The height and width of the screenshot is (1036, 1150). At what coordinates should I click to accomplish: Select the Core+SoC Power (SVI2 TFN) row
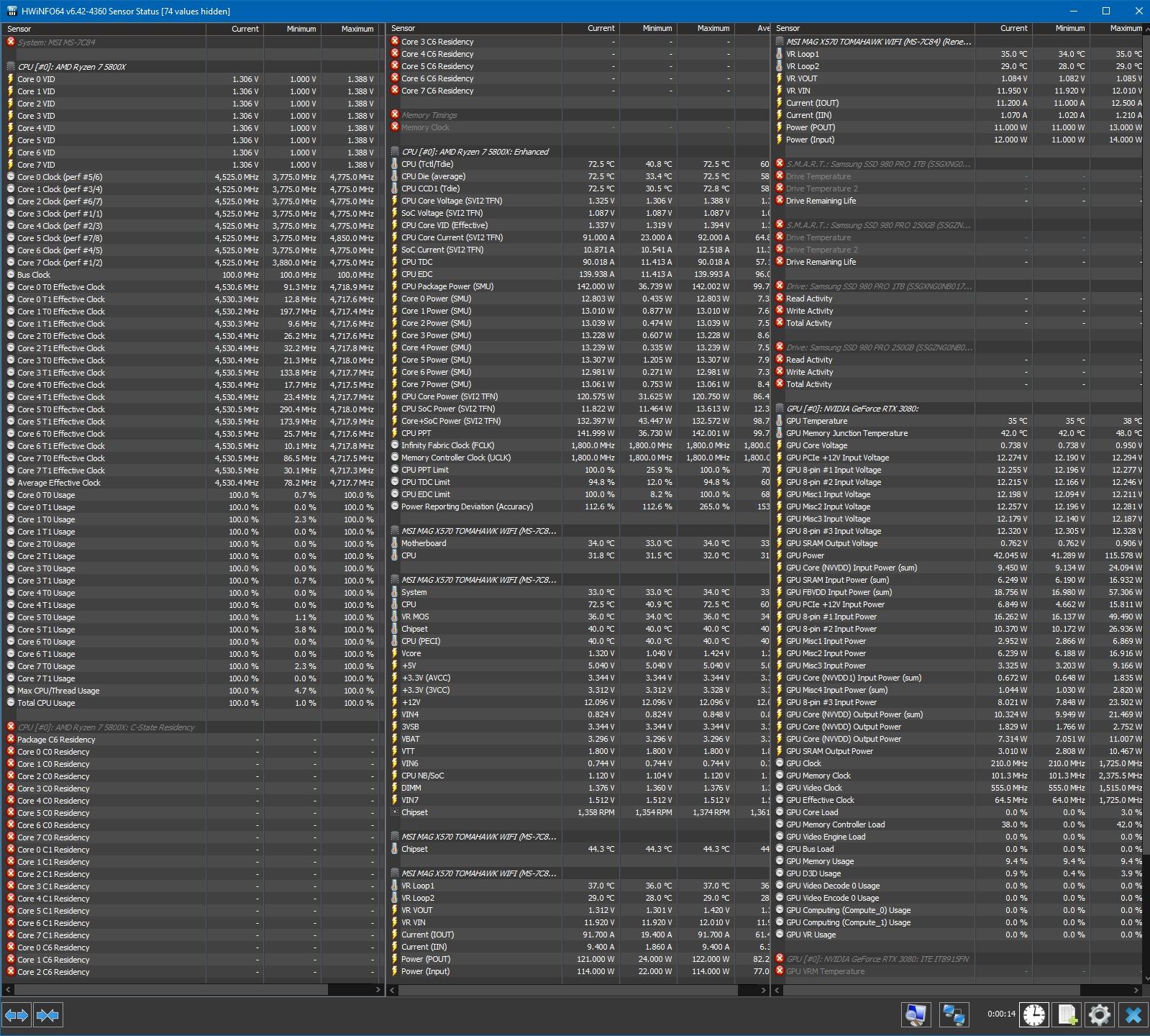(x=579, y=421)
